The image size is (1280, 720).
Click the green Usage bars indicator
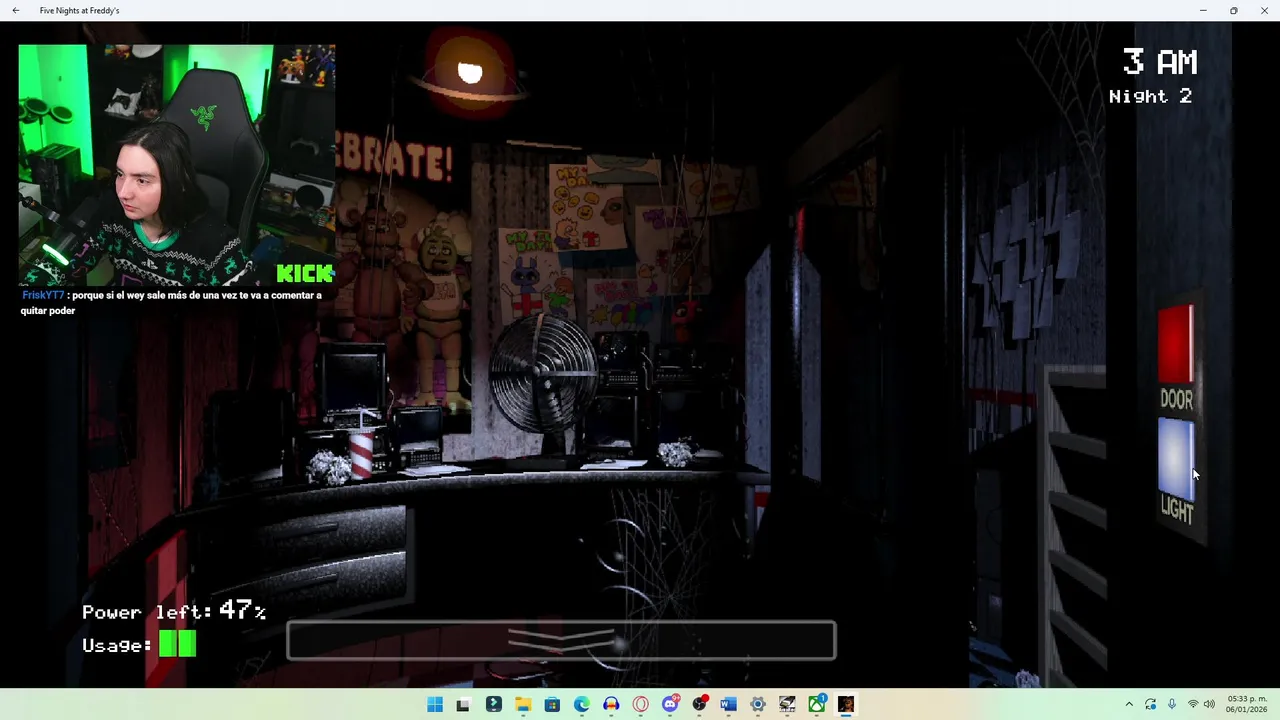(x=178, y=644)
